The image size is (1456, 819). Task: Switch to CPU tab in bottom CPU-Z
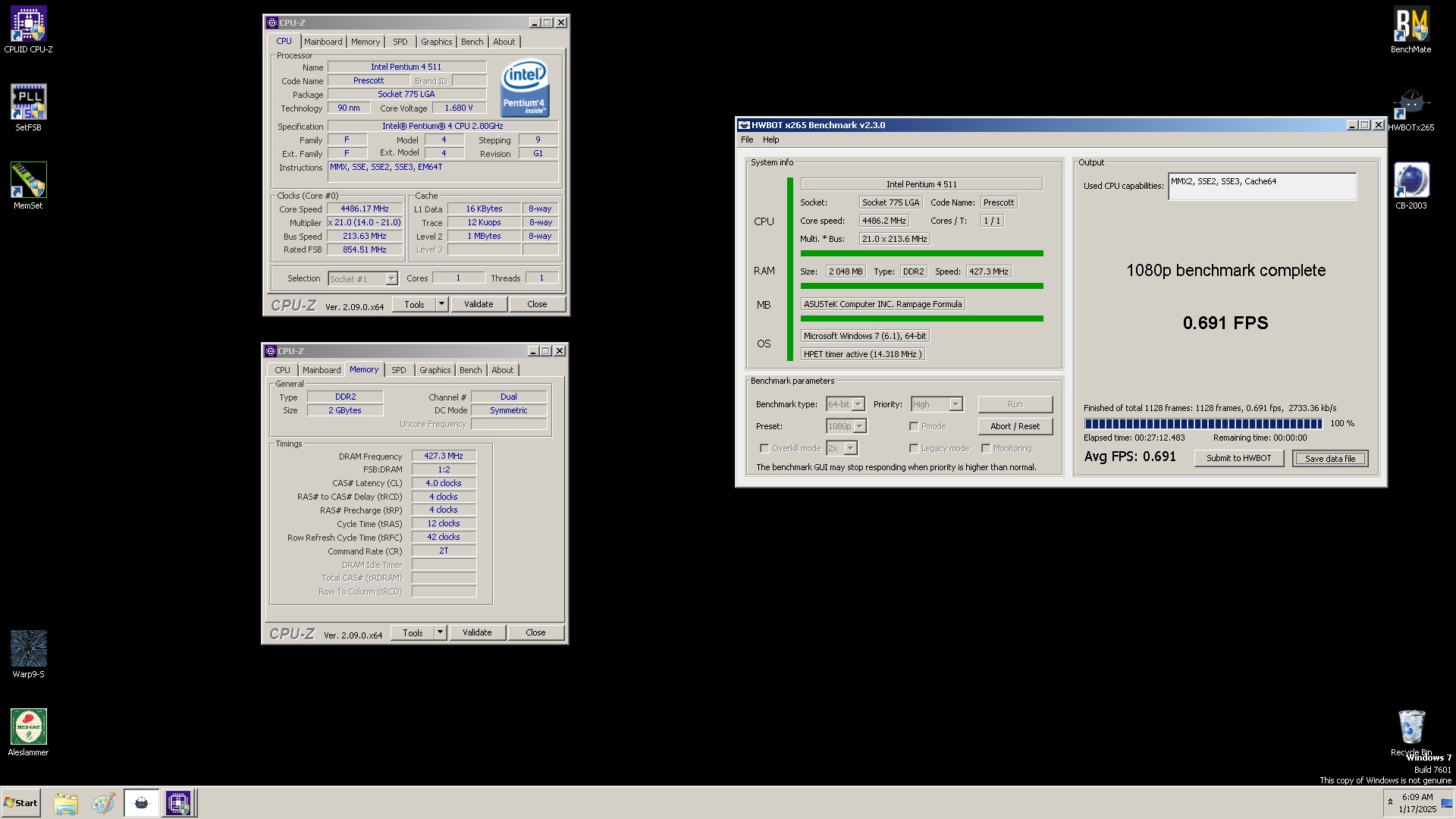click(282, 370)
